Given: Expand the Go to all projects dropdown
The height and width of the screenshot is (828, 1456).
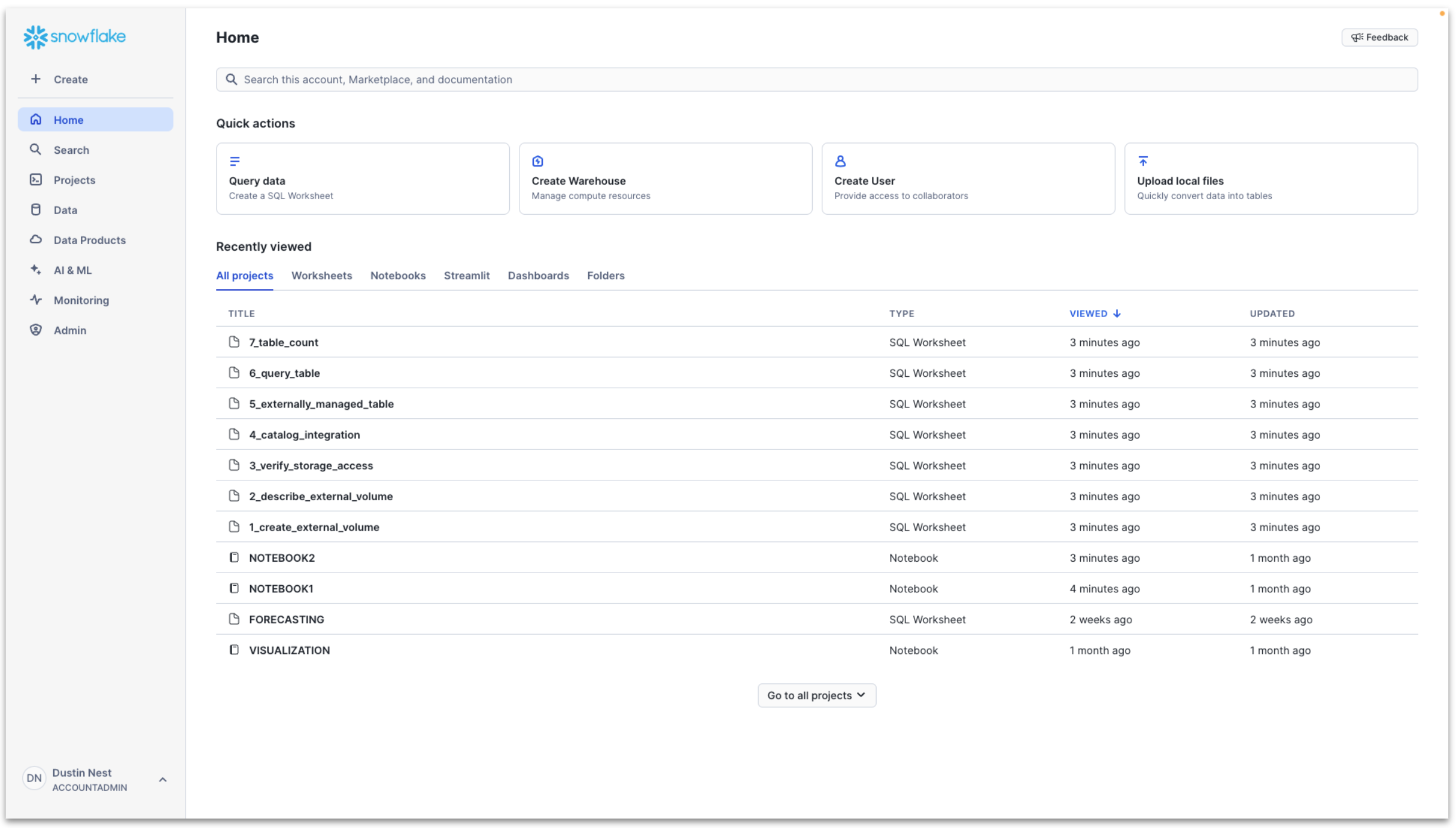Looking at the screenshot, I should point(816,695).
